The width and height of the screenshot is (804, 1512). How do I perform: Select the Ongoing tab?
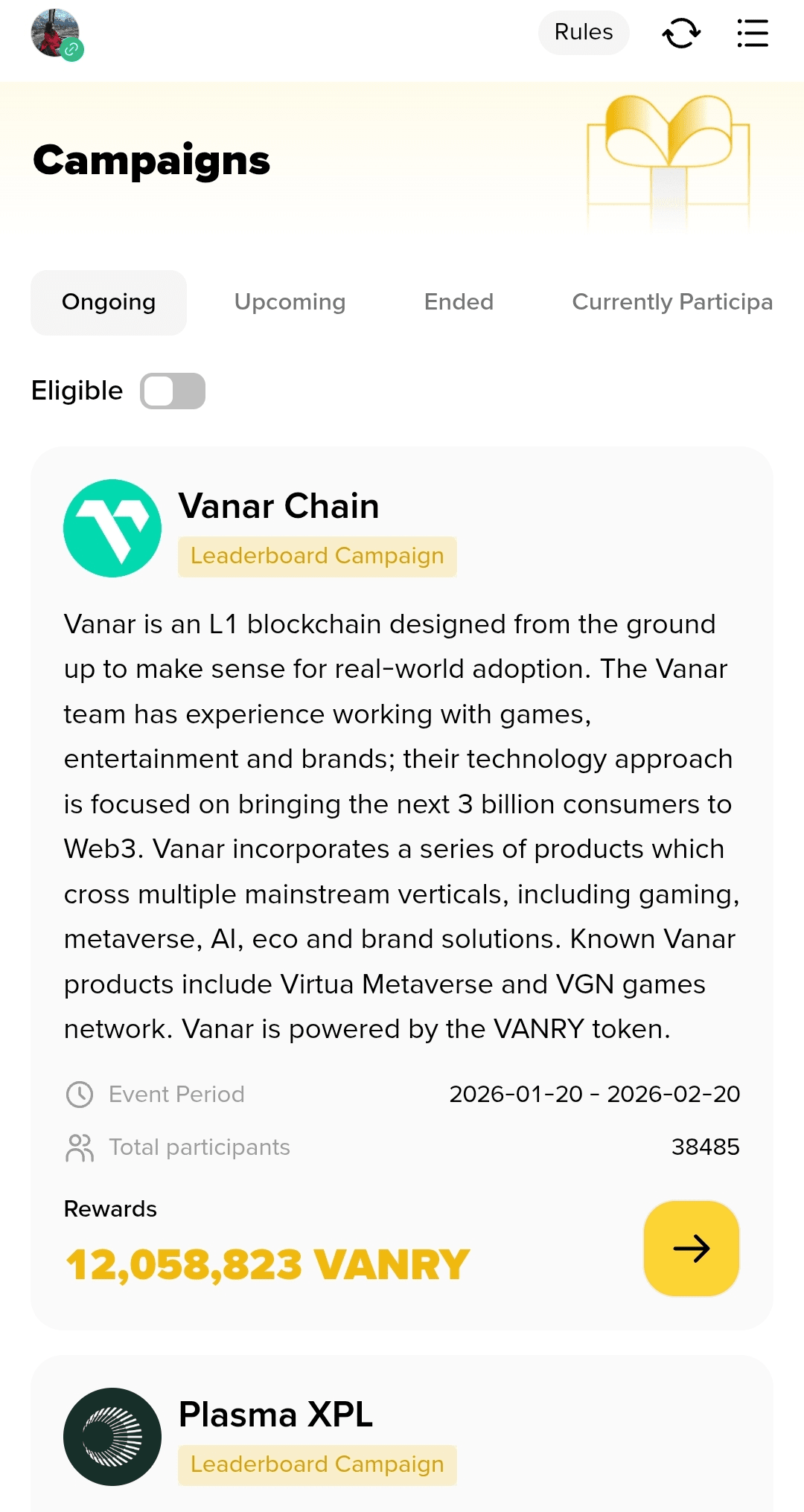109,302
